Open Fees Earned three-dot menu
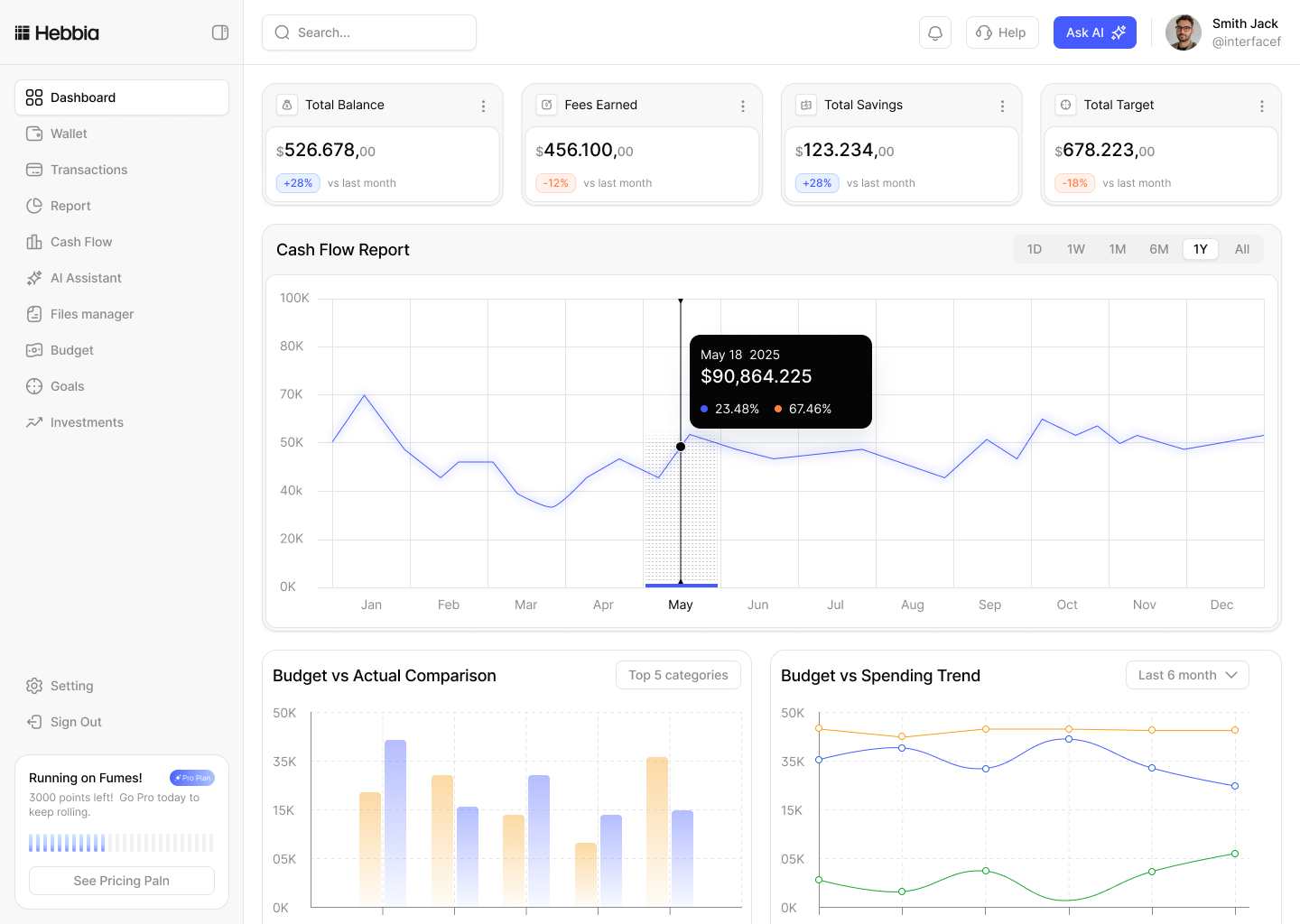1300x924 pixels. 743,106
